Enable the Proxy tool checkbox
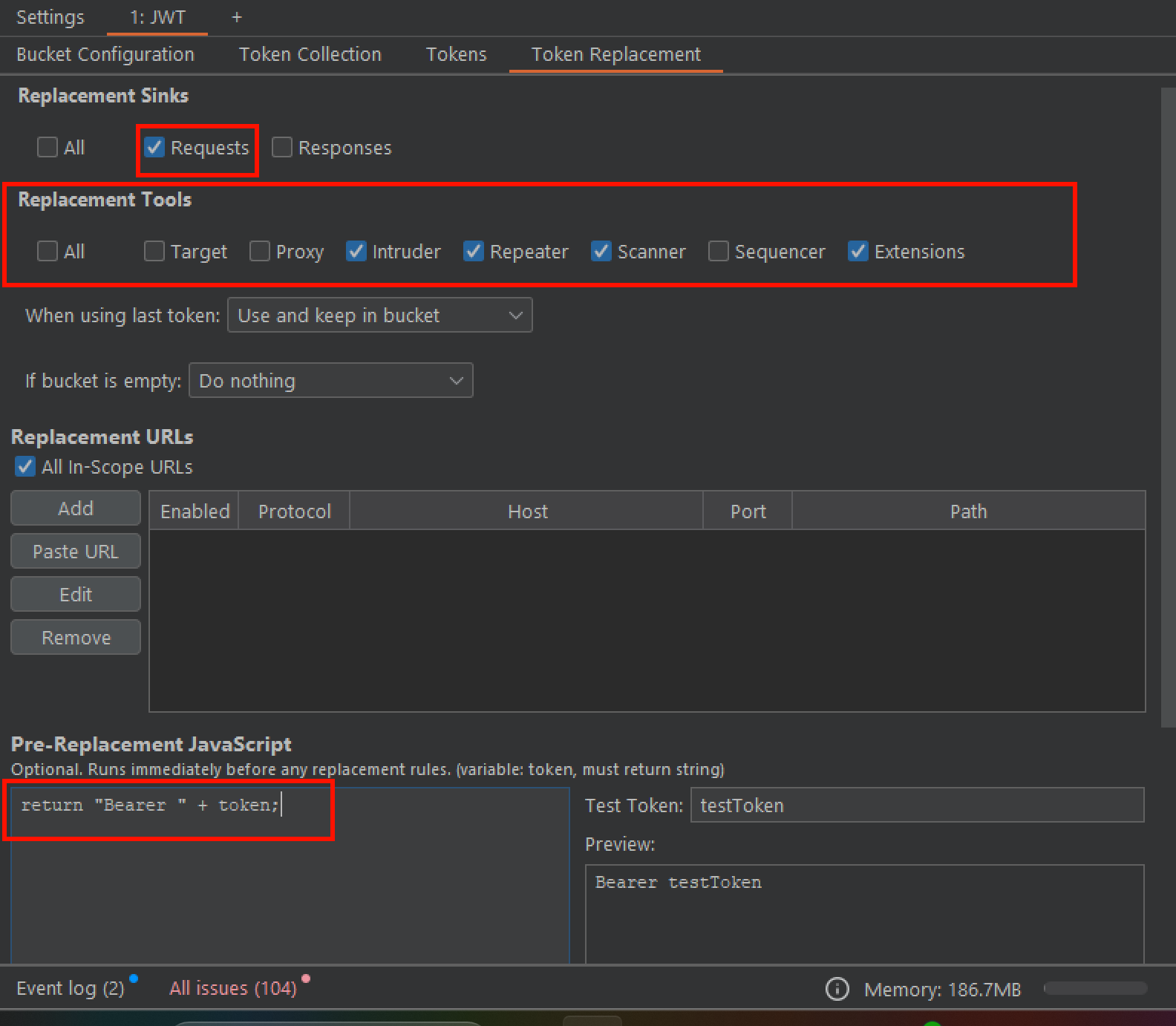1176x1026 pixels. click(x=260, y=251)
